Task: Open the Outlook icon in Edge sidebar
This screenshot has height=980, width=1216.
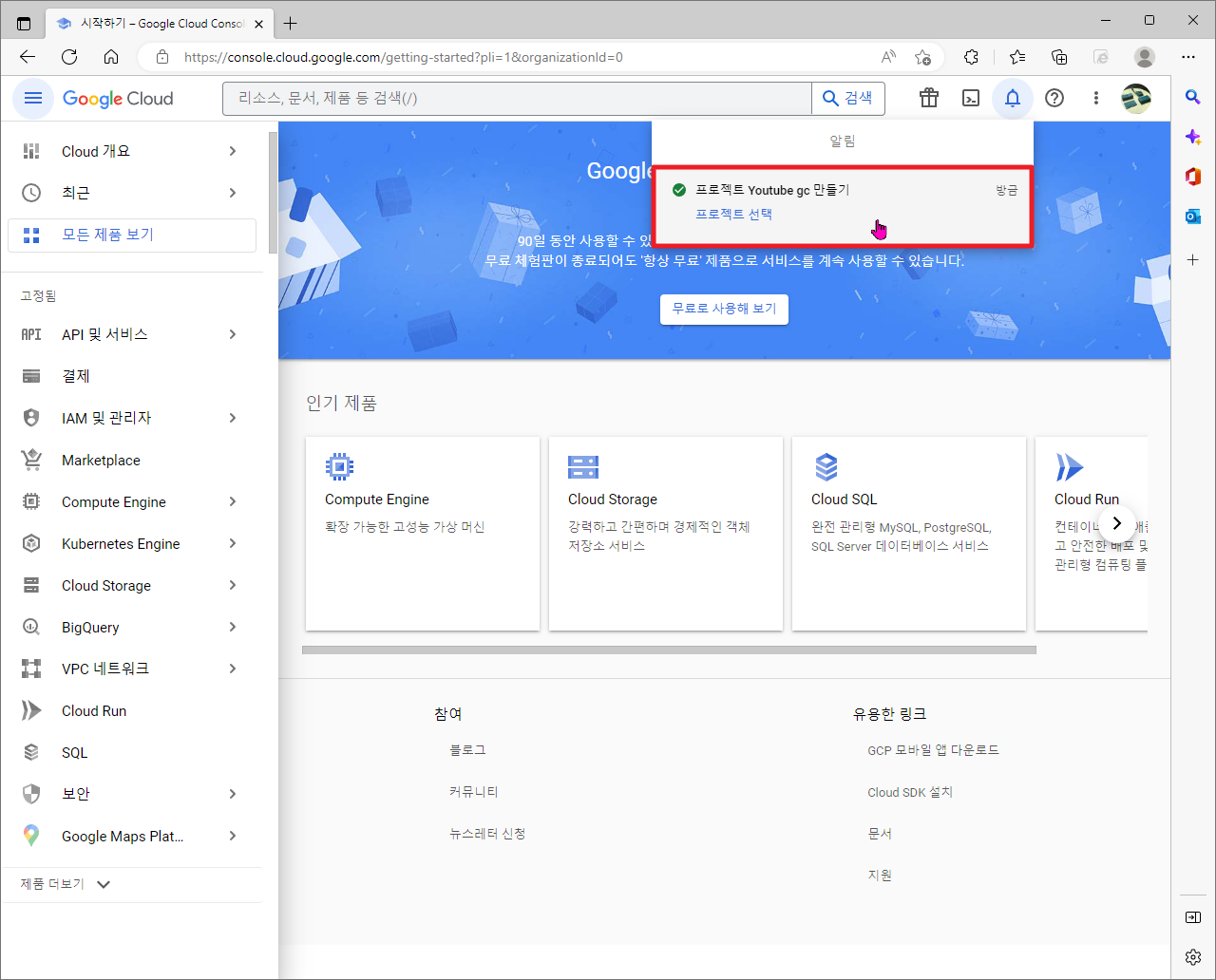Action: (1193, 217)
